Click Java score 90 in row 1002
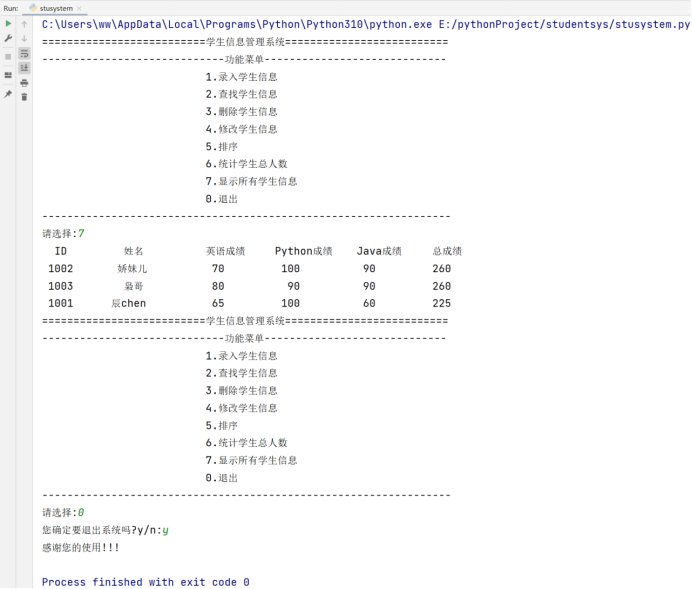 tap(369, 269)
